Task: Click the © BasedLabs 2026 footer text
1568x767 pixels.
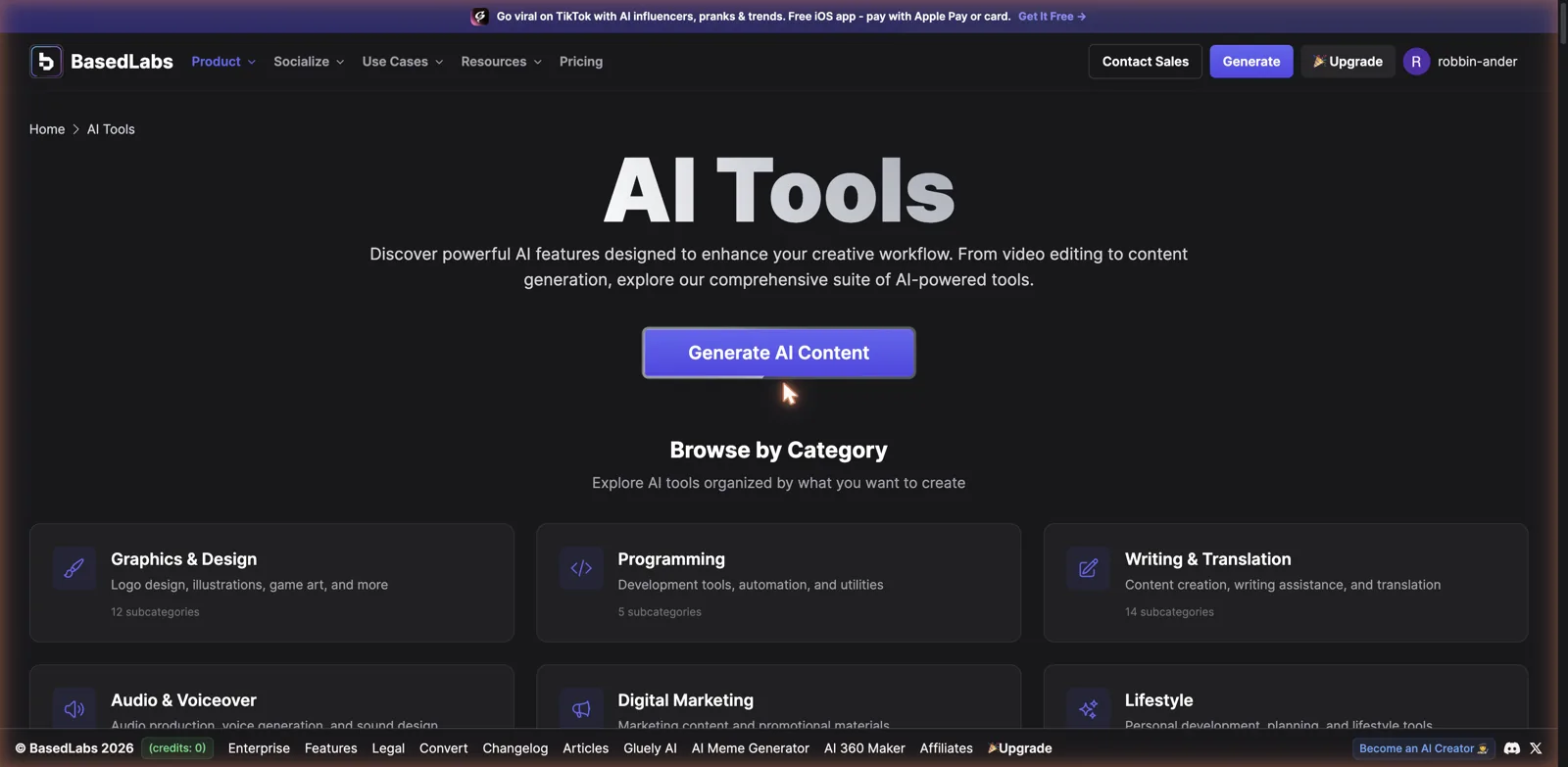Action: click(74, 748)
